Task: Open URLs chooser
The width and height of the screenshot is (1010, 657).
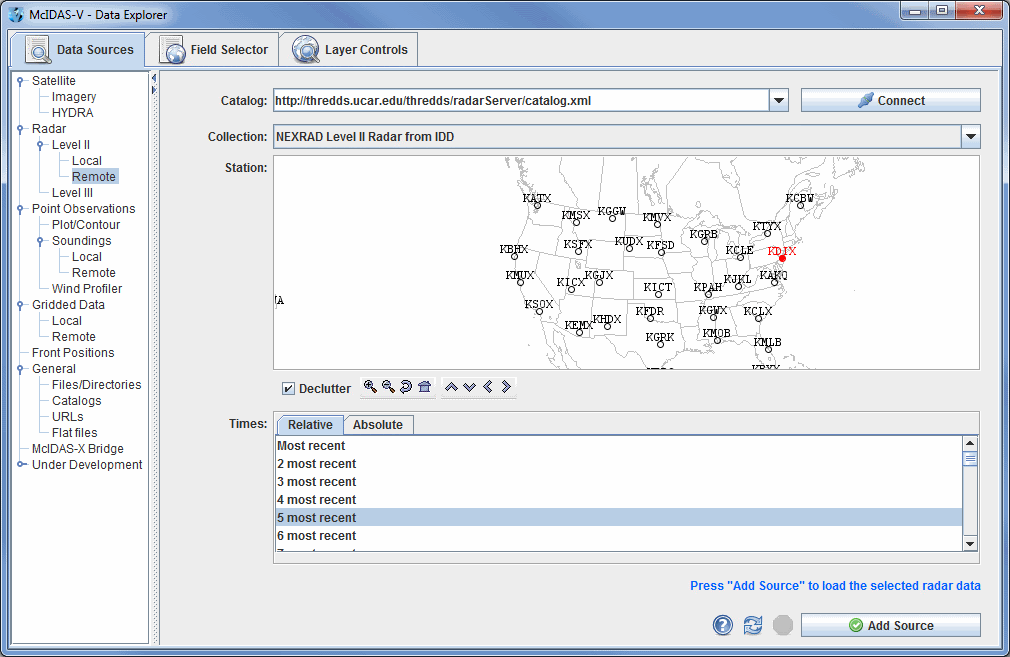Action: [68, 417]
